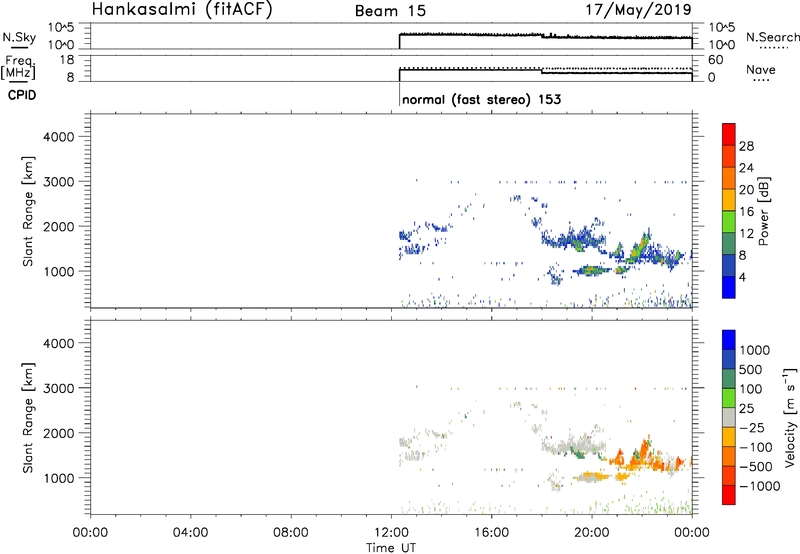The image size is (800, 554).
Task: Click the blue bottom swatch of Power colorbar
Action: 729,287
